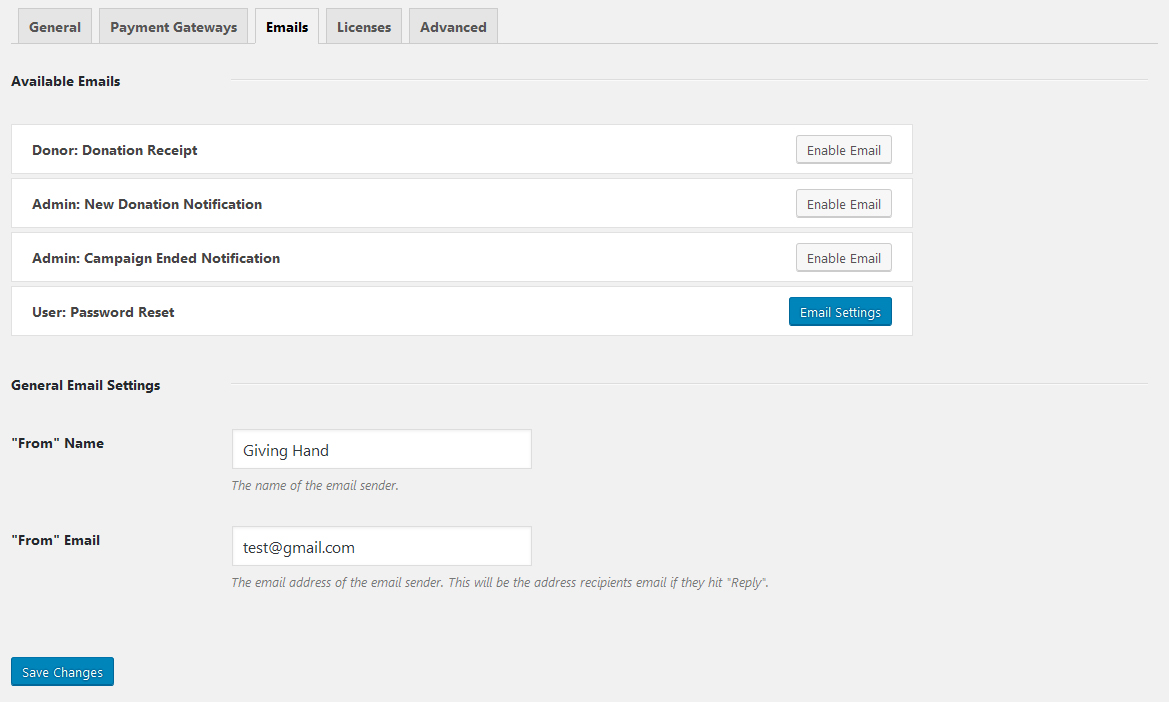The height and width of the screenshot is (702, 1169).
Task: Click the Admin: Campaign Ended Notification title
Action: point(156,258)
